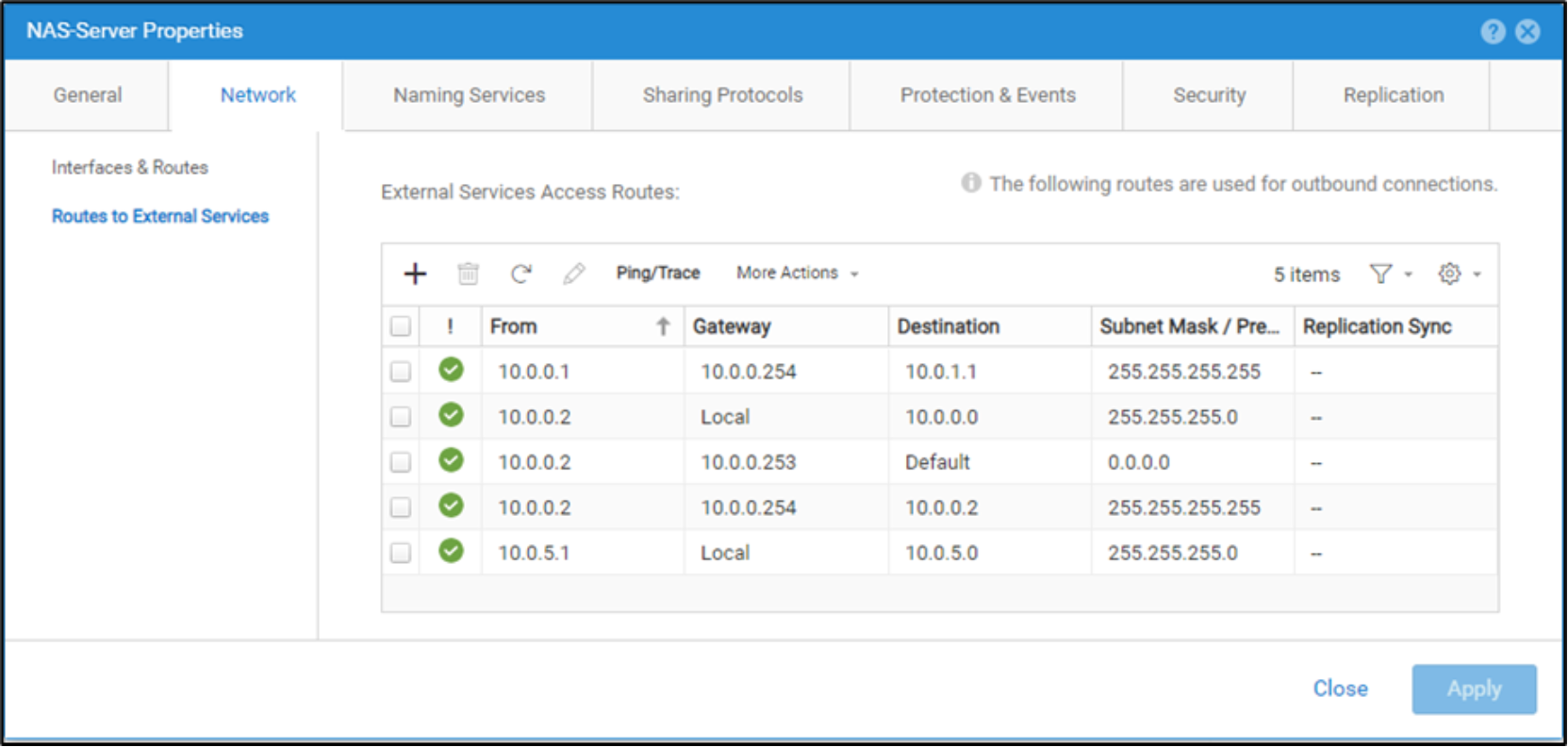
Task: Select the 10.0.5.1 route checkbox
Action: click(401, 553)
